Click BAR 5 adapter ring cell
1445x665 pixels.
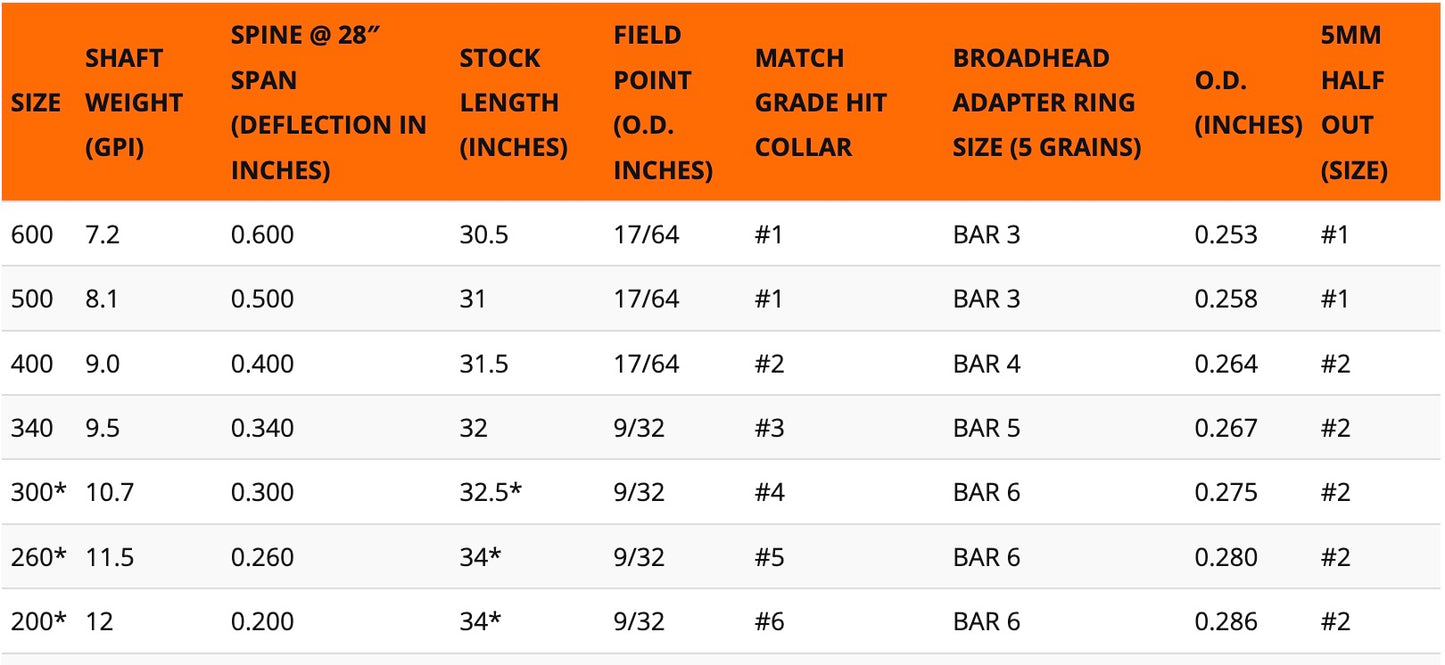point(986,428)
